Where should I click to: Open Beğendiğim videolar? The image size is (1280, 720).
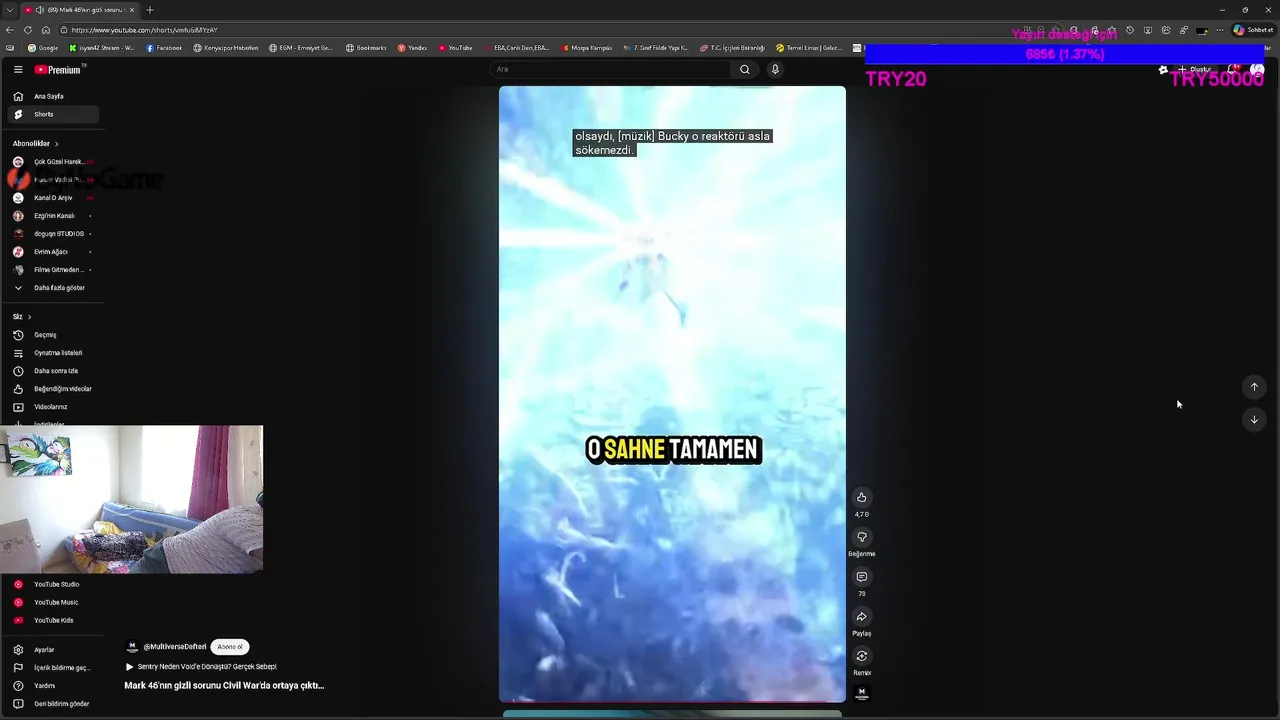click(52, 388)
